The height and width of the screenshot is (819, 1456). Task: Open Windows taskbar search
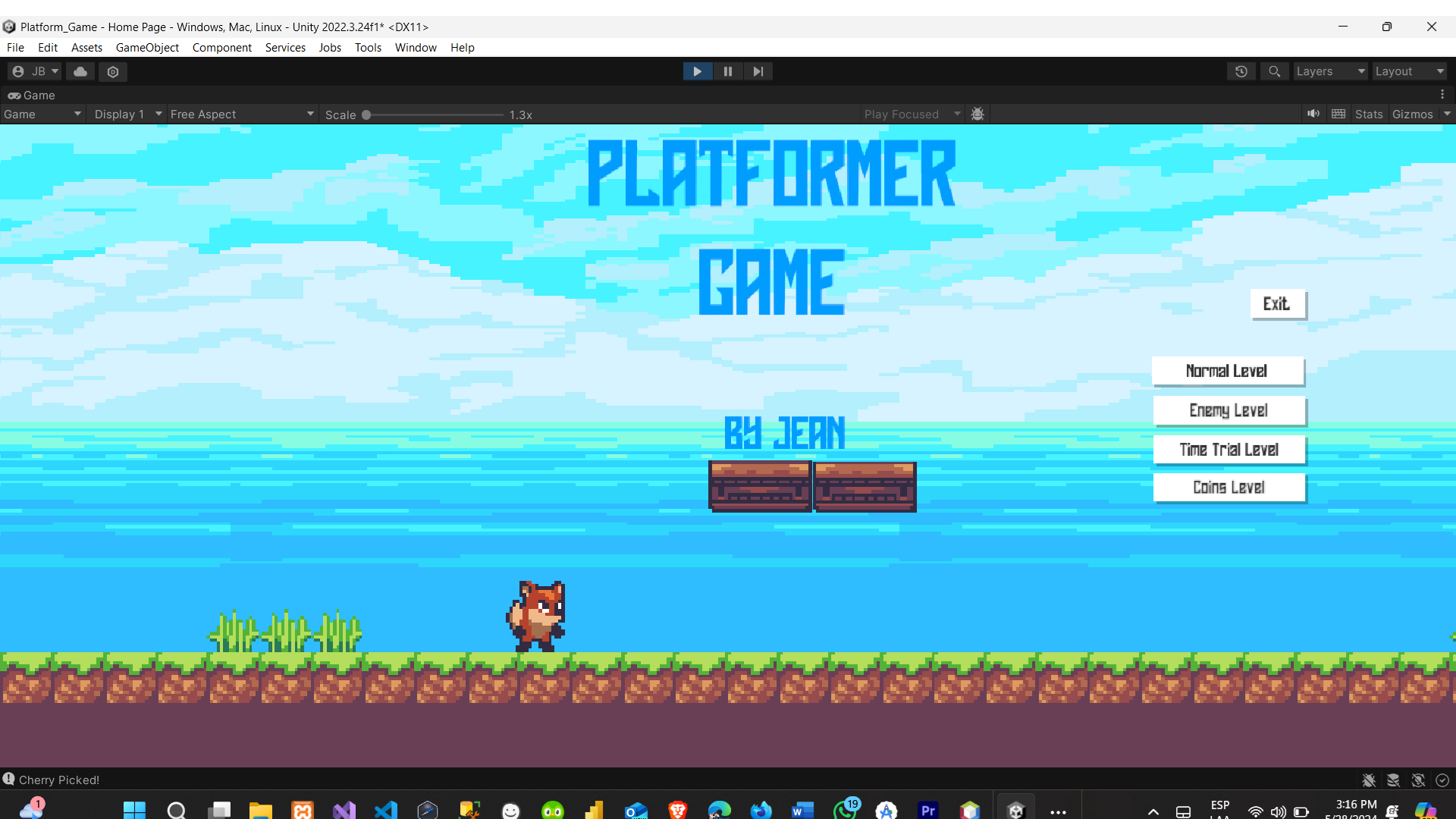click(177, 810)
